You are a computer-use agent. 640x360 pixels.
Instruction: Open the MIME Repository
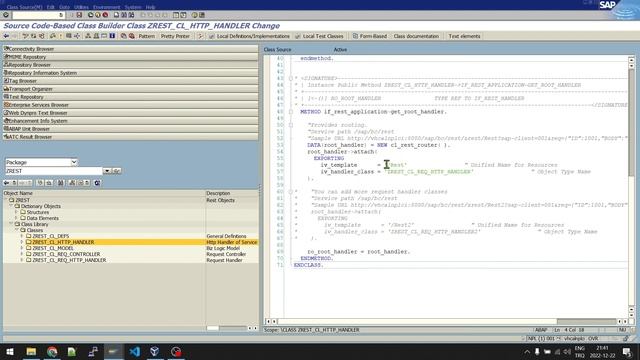[131, 57]
